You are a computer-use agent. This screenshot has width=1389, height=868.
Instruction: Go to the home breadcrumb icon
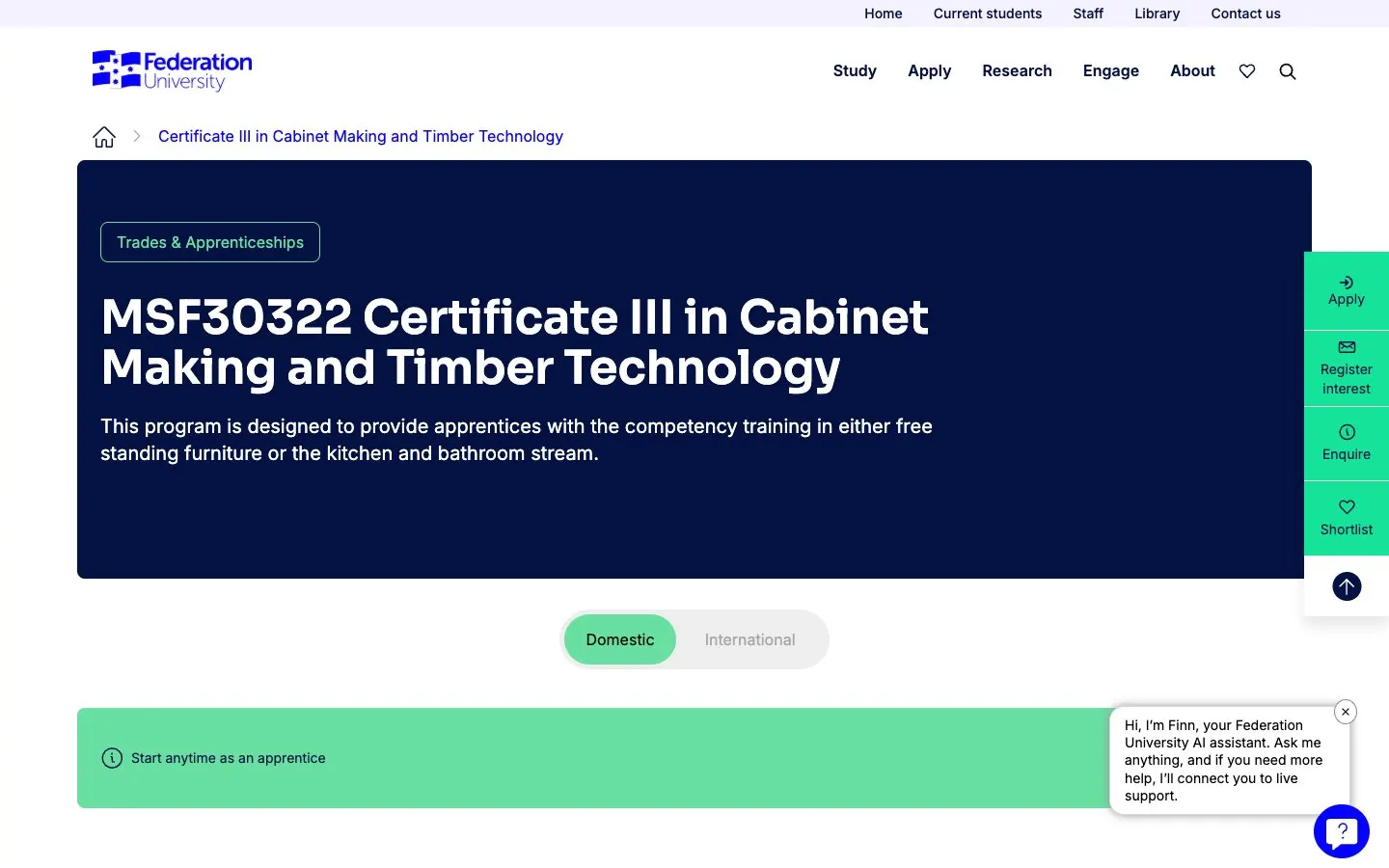click(104, 137)
